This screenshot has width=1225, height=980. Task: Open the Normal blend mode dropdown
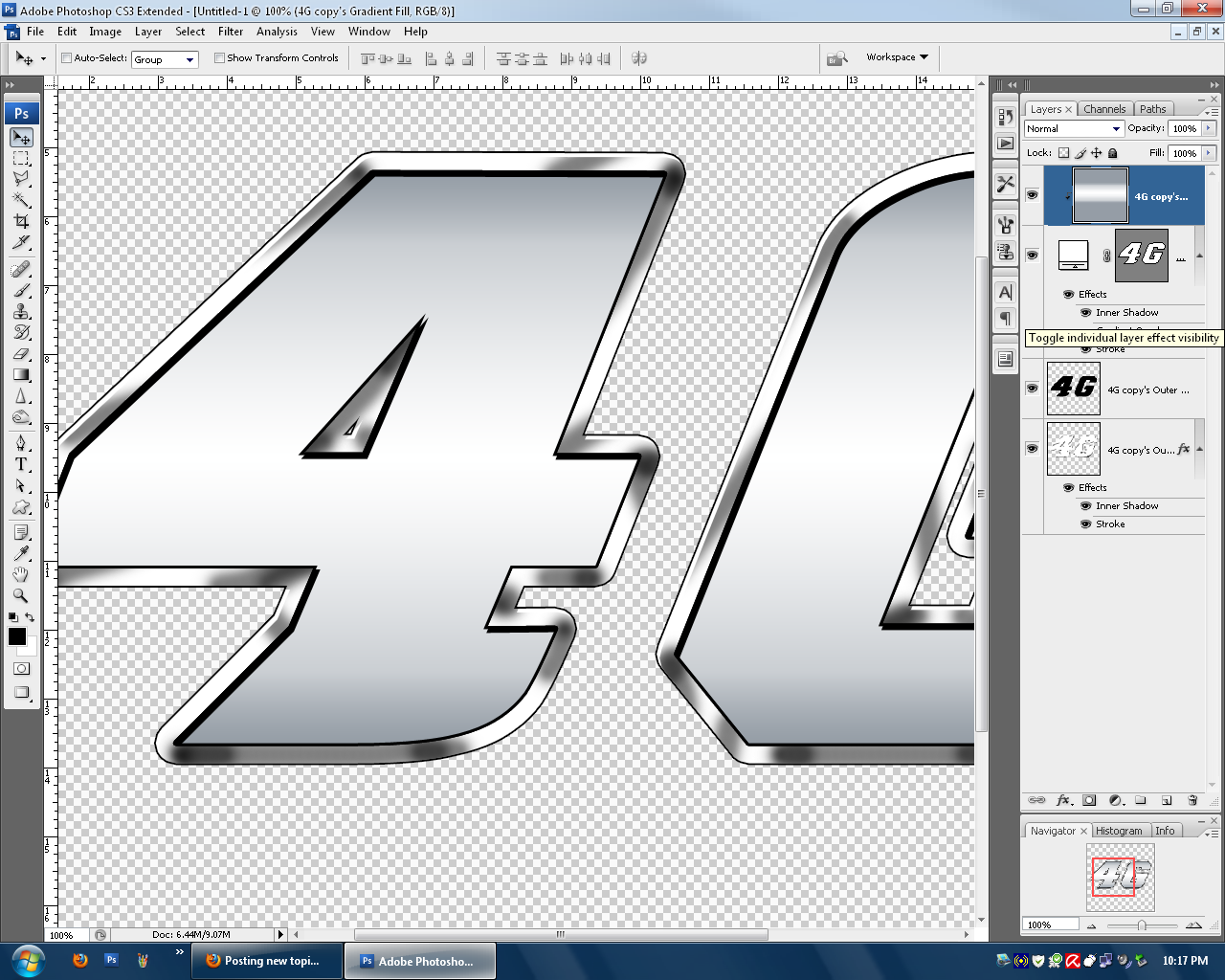click(x=1073, y=128)
